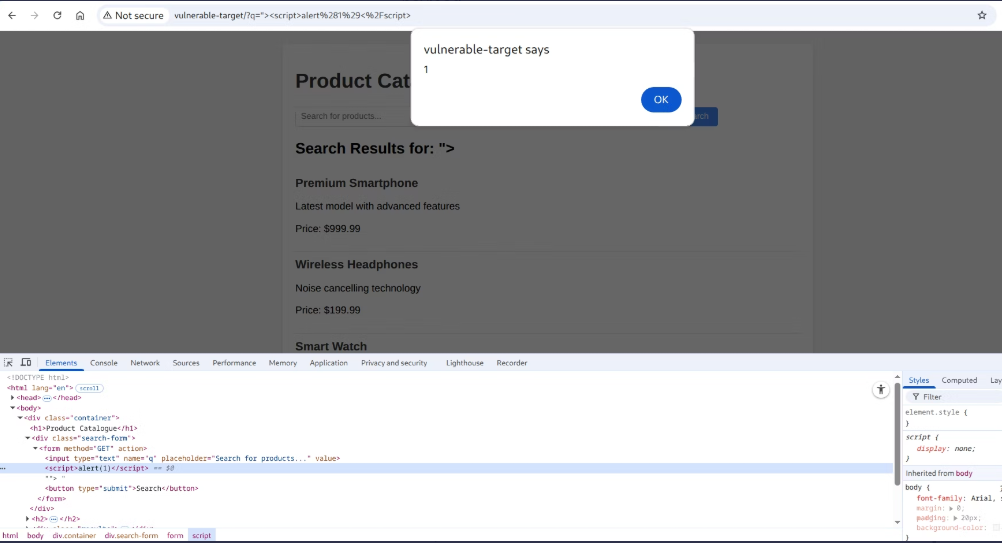
Task: Open the Memory tab
Action: [x=282, y=363]
